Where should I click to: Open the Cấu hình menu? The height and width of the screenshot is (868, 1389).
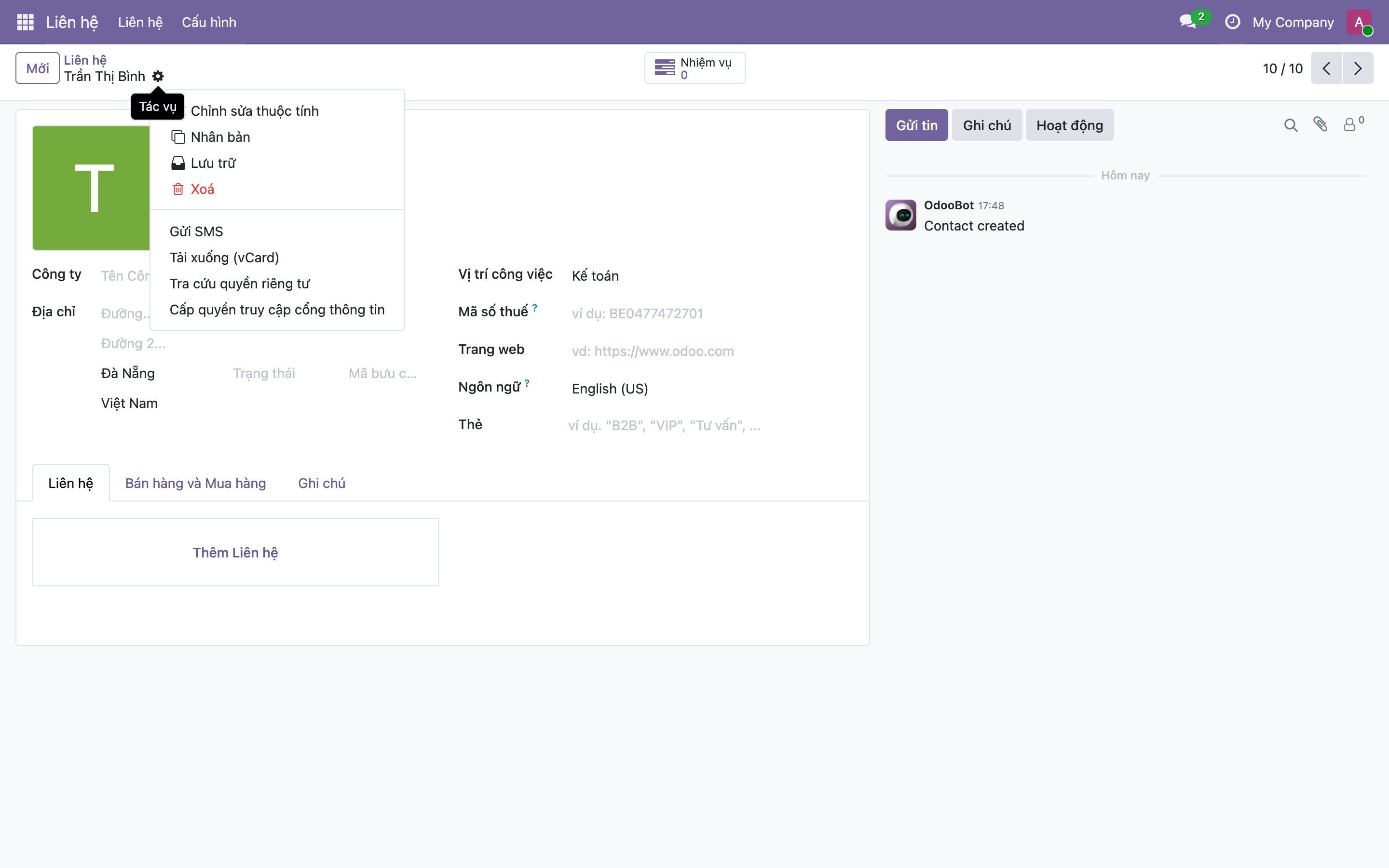pos(209,22)
